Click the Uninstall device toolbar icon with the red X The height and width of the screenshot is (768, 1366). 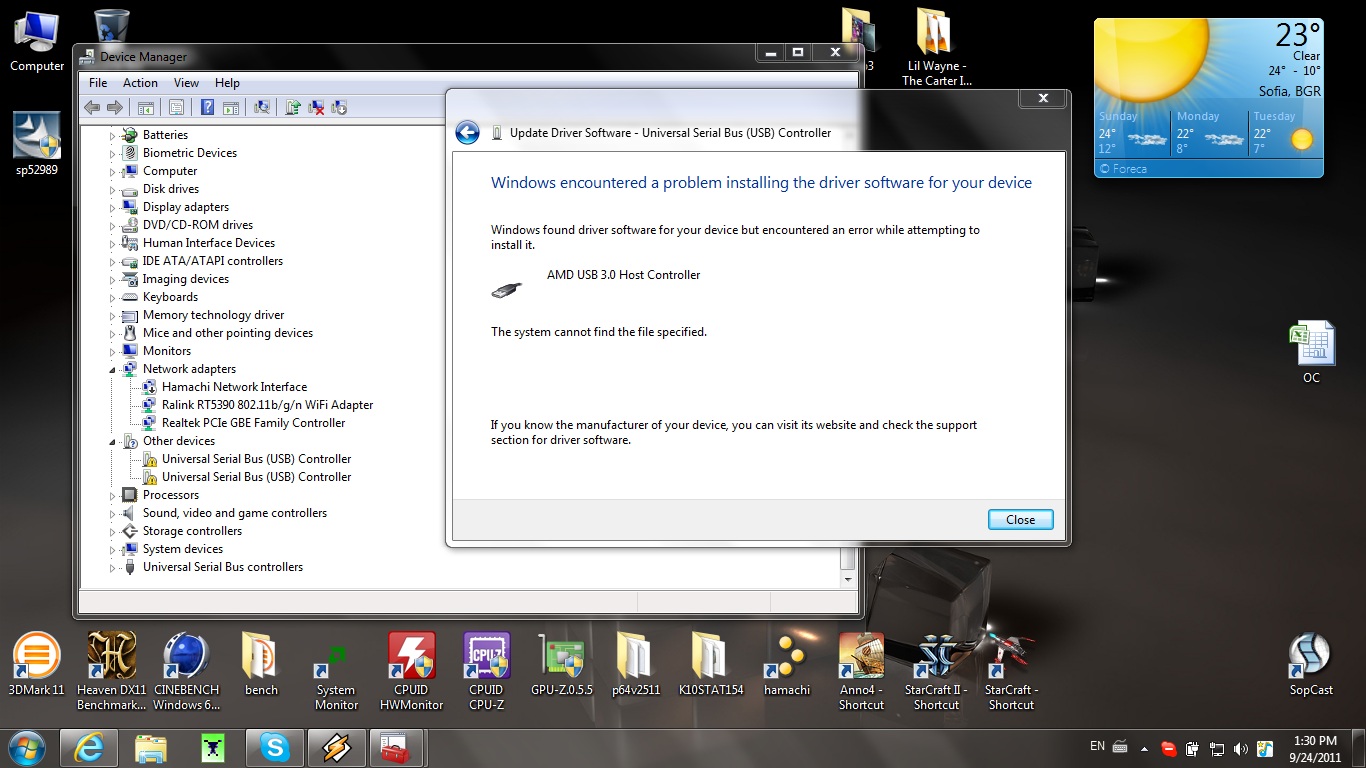pos(316,107)
